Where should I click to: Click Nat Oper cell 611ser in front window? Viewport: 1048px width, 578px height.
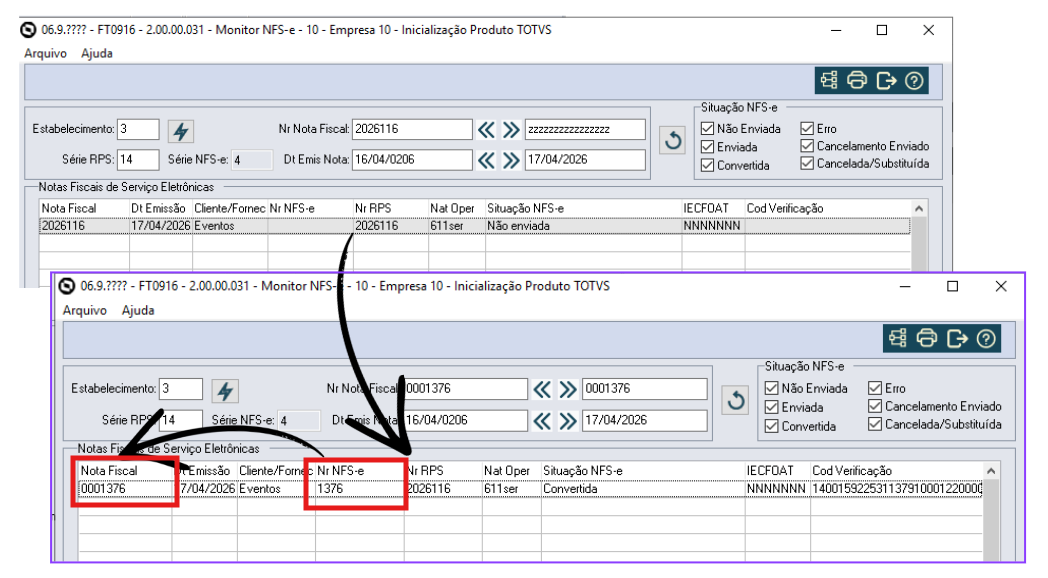click(511, 489)
